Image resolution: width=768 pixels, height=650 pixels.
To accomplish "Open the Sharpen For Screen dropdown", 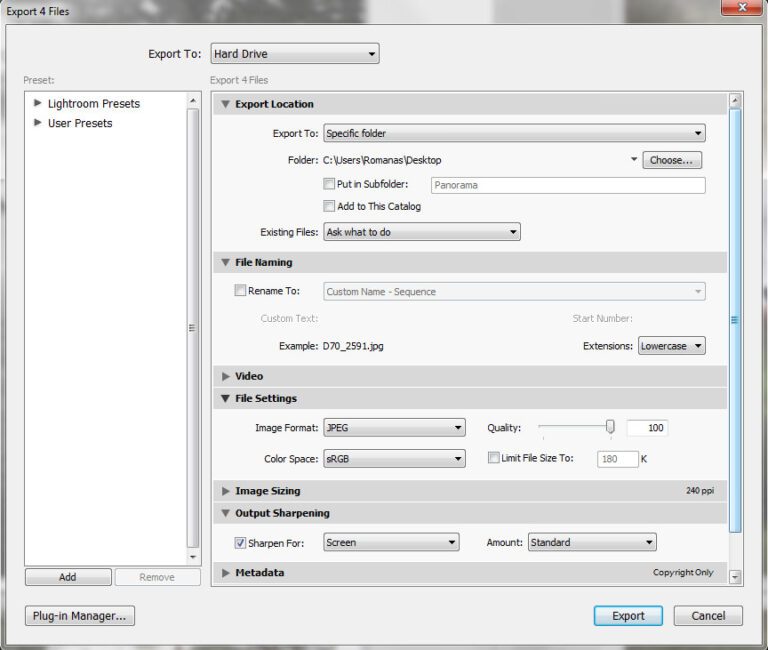I will point(391,542).
